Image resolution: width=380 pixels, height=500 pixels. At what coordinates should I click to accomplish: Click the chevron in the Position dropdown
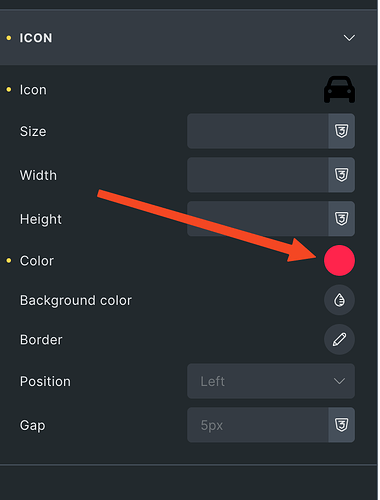339,381
